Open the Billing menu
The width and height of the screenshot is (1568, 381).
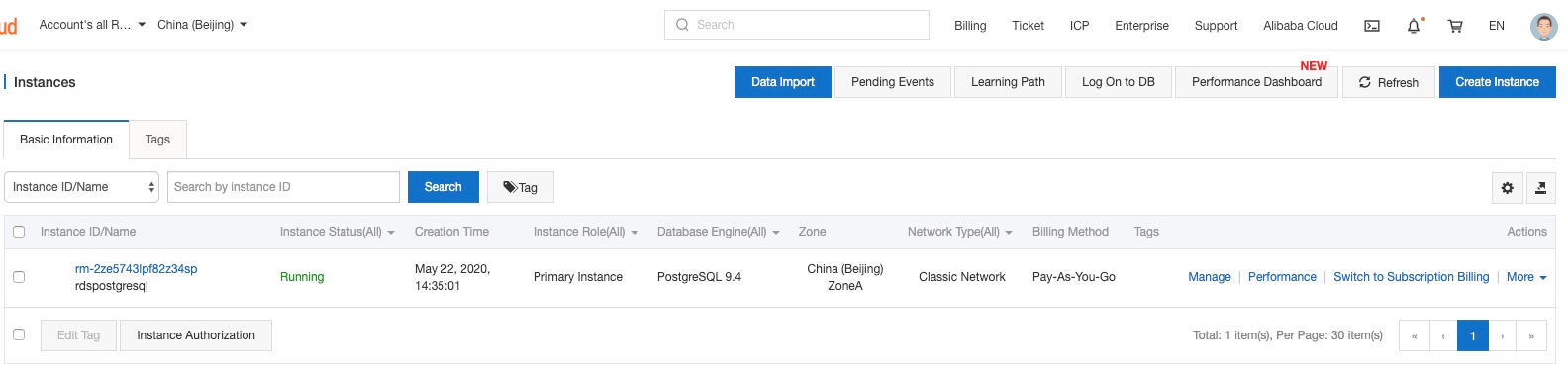970,26
